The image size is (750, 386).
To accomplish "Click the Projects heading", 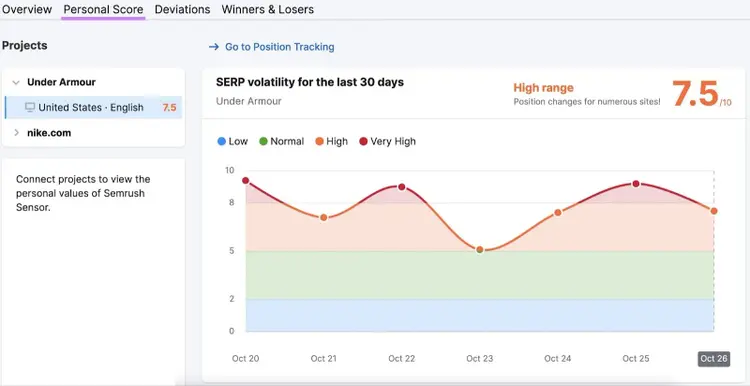I will [24, 46].
